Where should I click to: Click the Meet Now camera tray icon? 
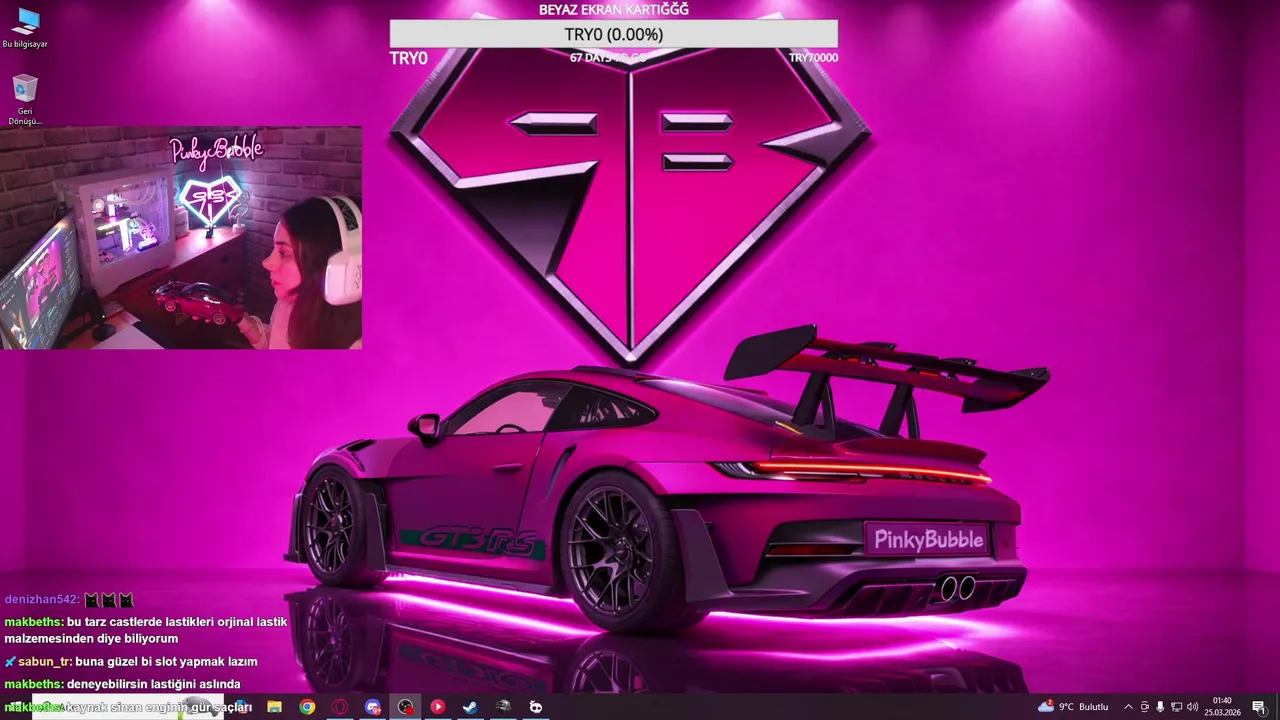tap(1145, 707)
